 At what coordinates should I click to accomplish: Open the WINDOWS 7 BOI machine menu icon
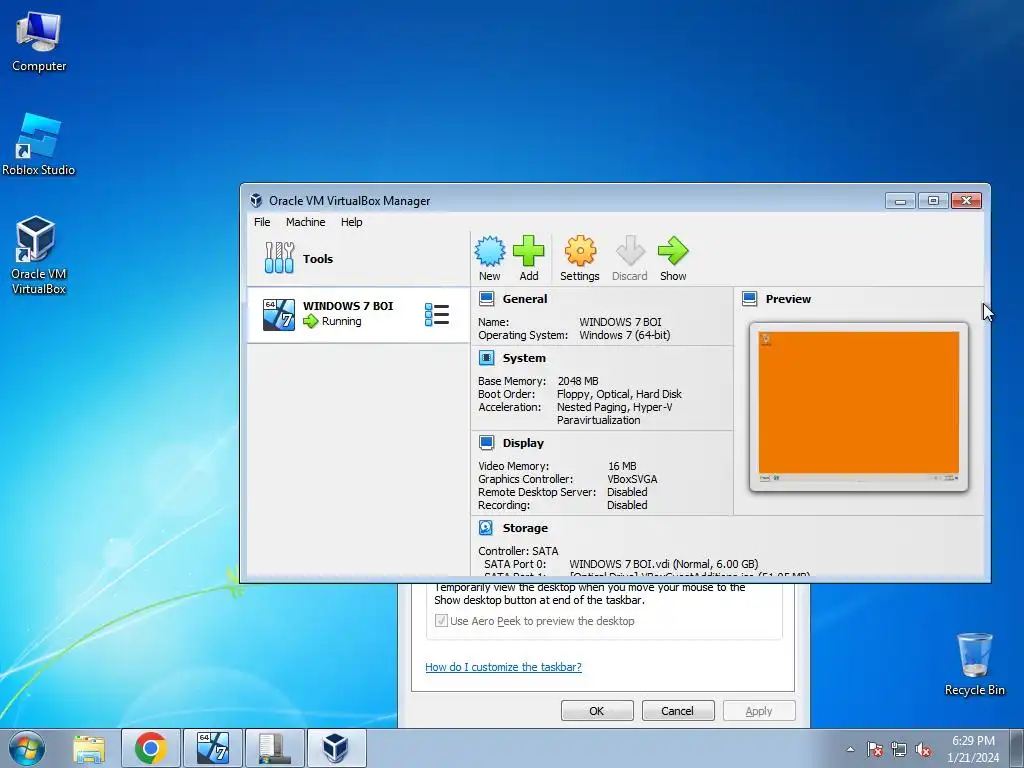pos(437,315)
